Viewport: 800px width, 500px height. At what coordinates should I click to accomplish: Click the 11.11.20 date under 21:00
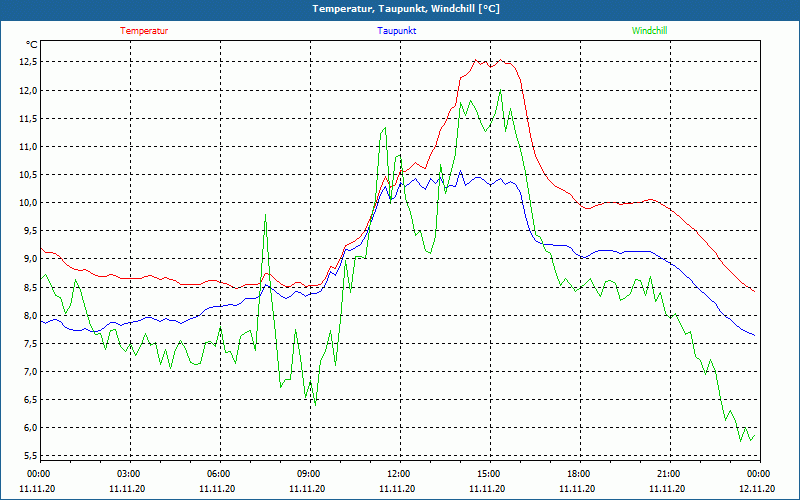point(667,489)
